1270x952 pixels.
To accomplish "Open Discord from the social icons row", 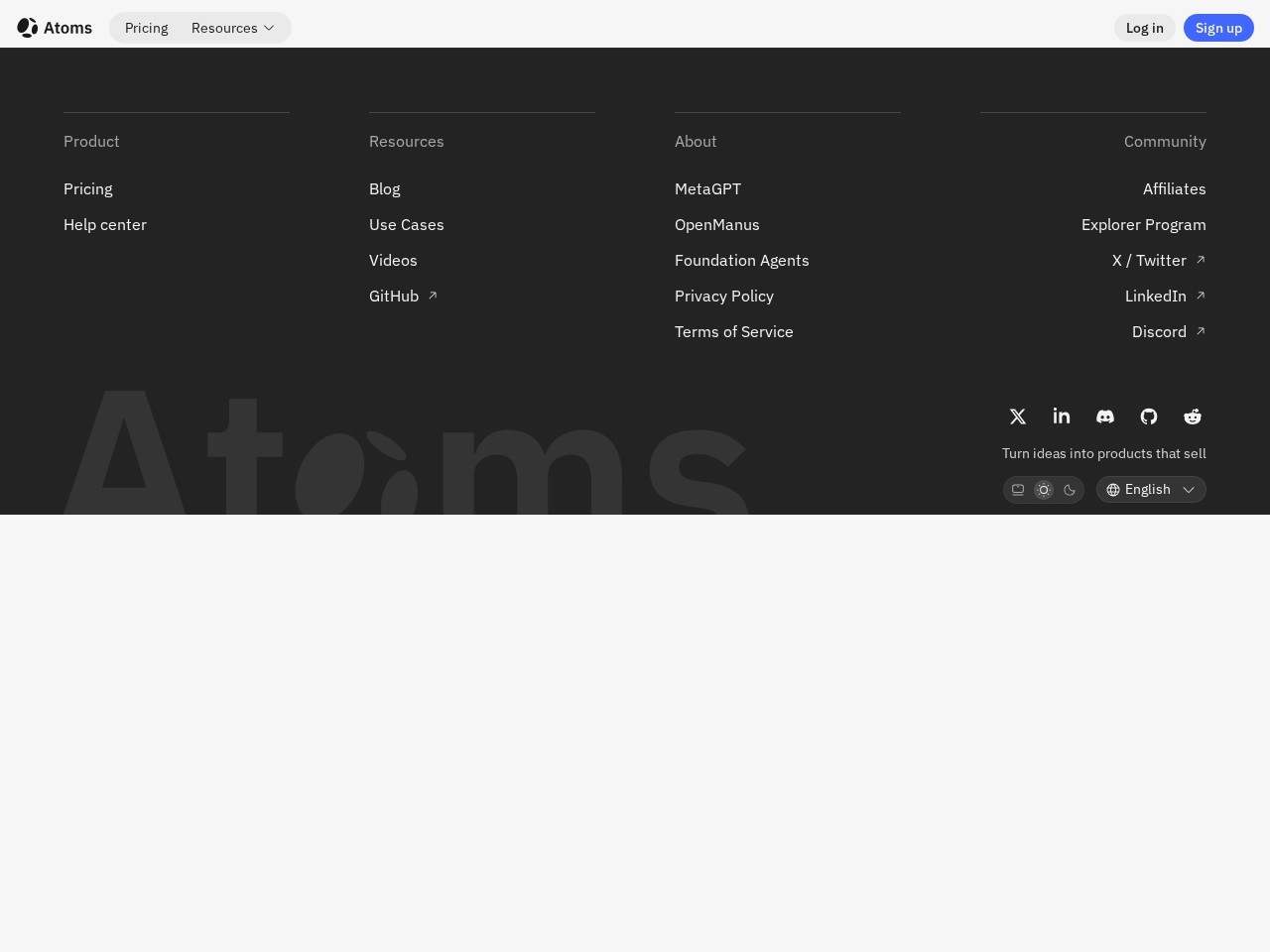I will pos(1105,416).
